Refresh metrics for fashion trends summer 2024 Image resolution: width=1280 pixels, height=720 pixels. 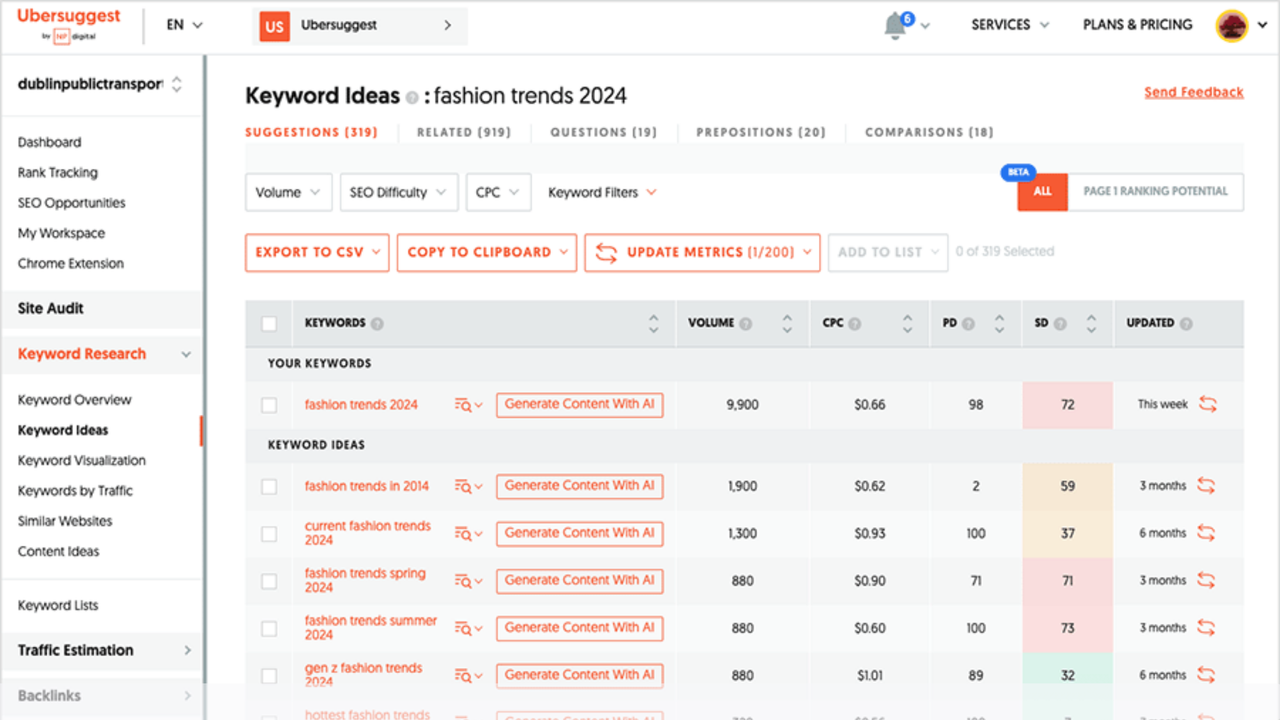tap(1206, 628)
